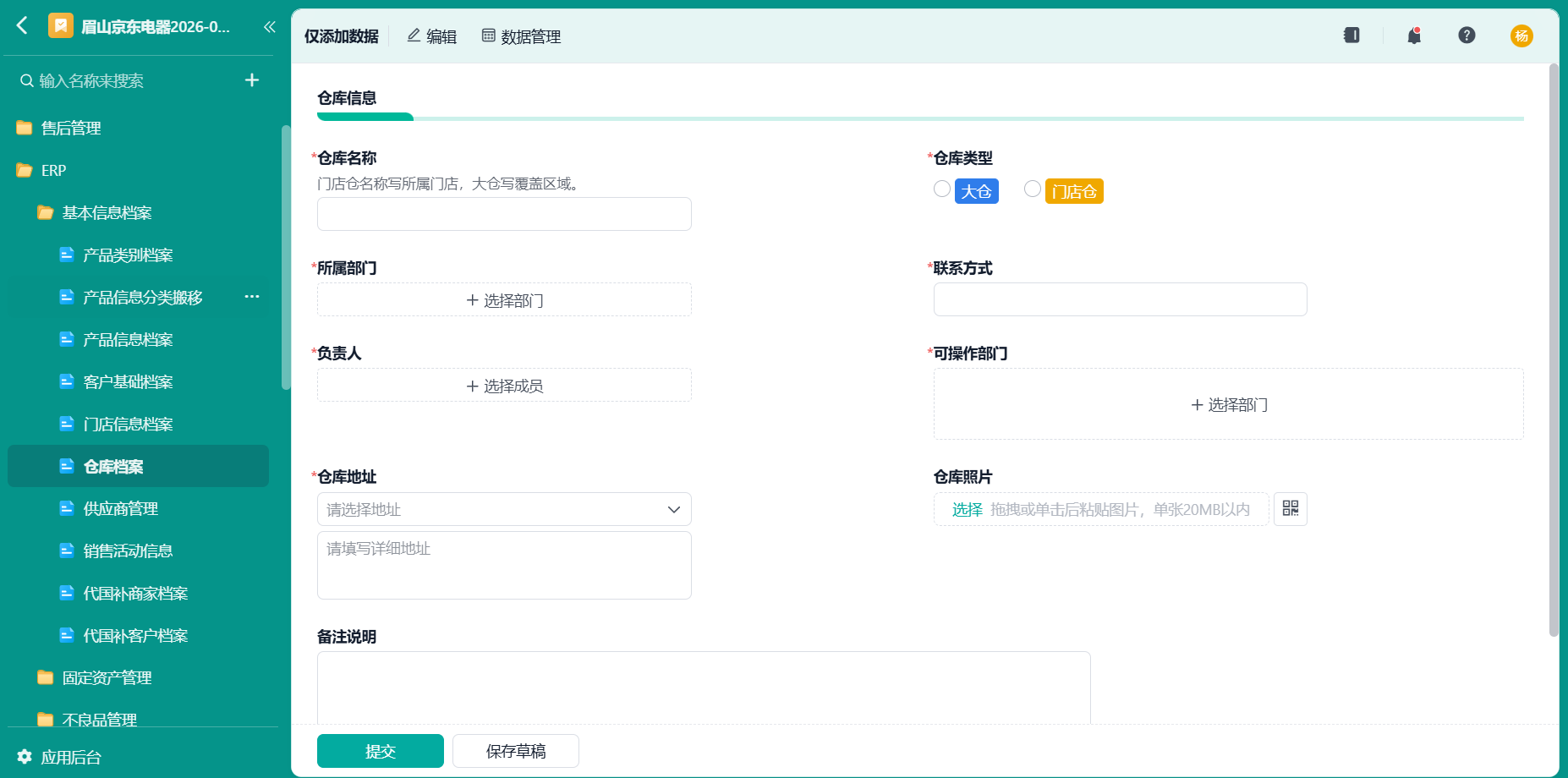Expand the 不良品管理 folder
The image size is (1568, 778).
point(46,720)
